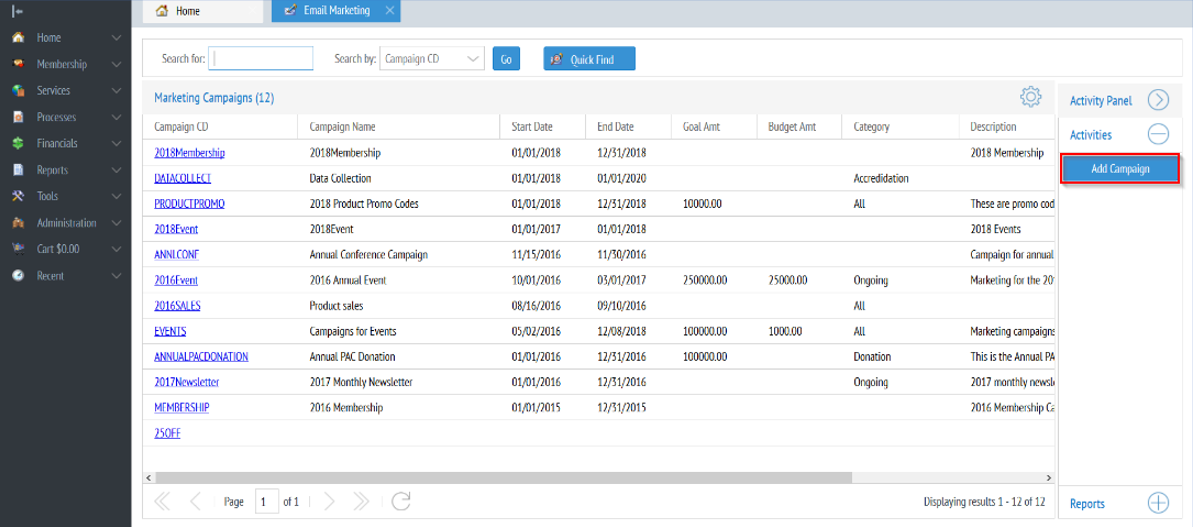Image resolution: width=1193 pixels, height=527 pixels.
Task: Go to the first page of results
Action: coord(163,501)
